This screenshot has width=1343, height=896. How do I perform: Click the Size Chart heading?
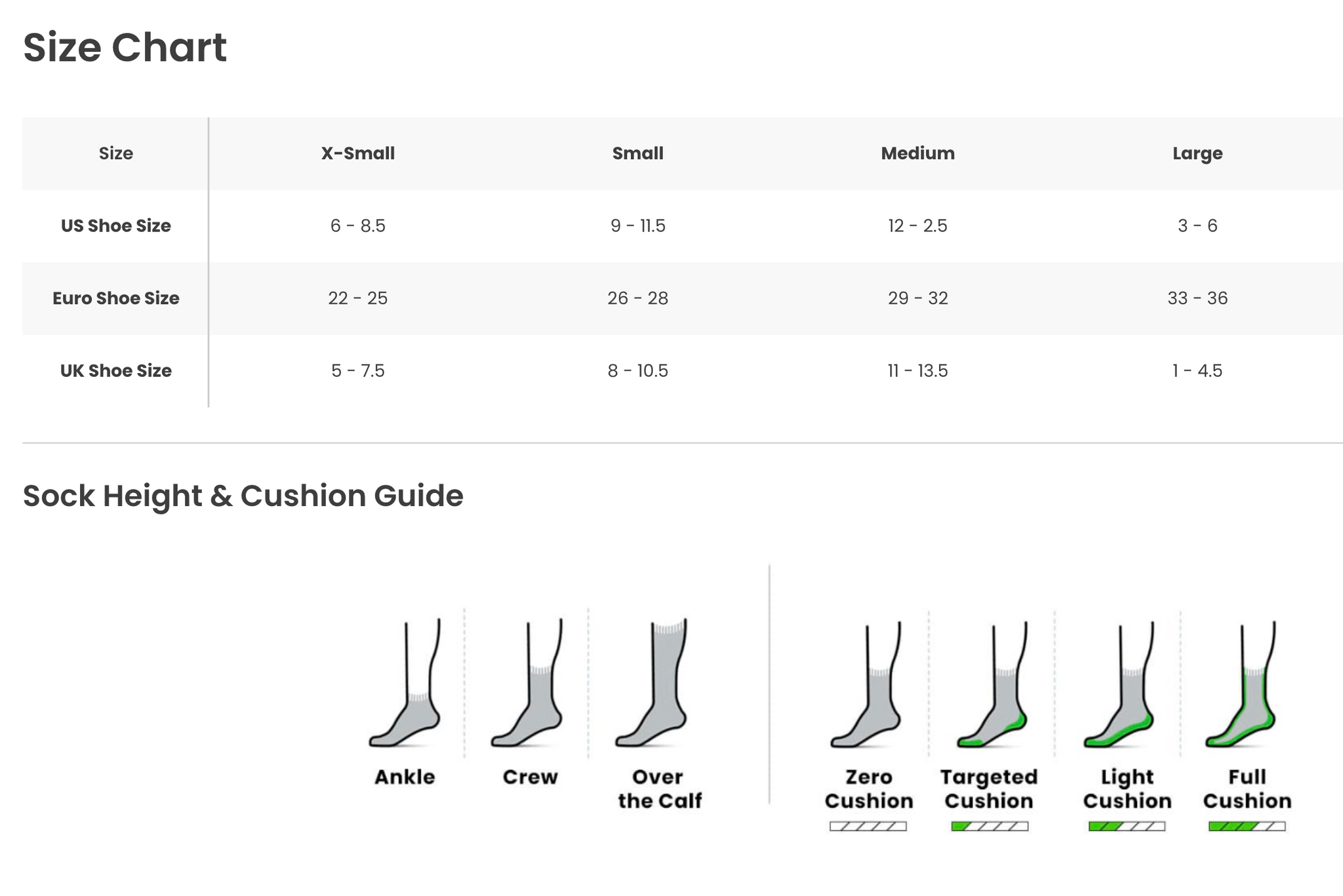tap(125, 48)
